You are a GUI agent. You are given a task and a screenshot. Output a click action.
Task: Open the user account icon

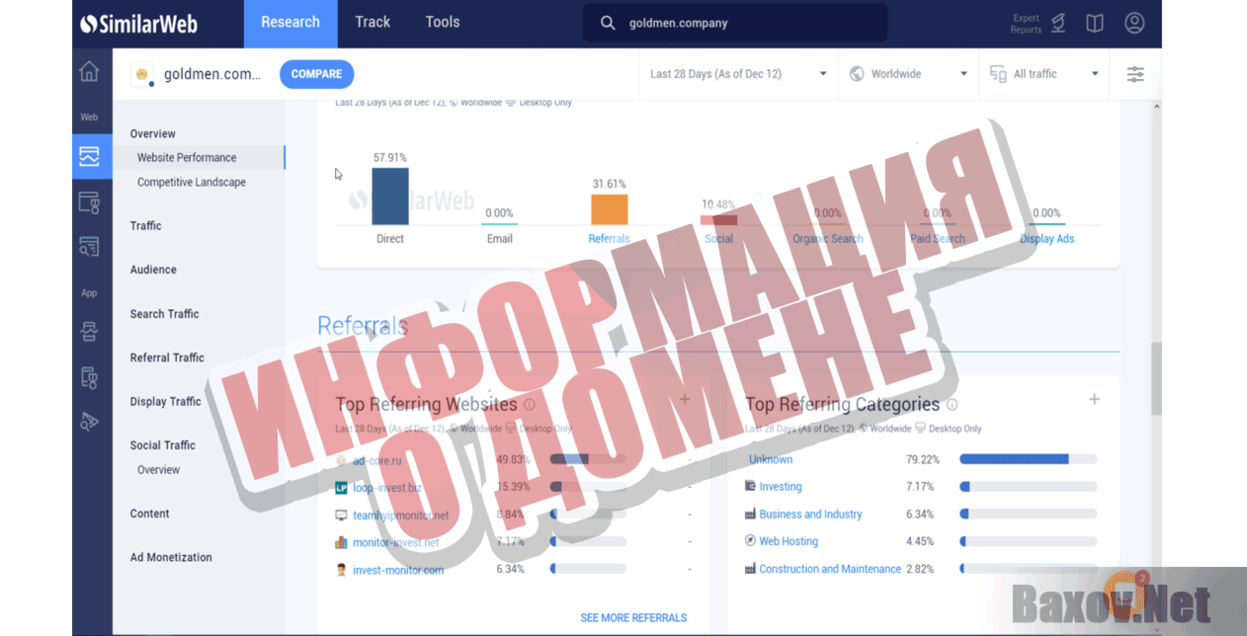pos(1134,23)
